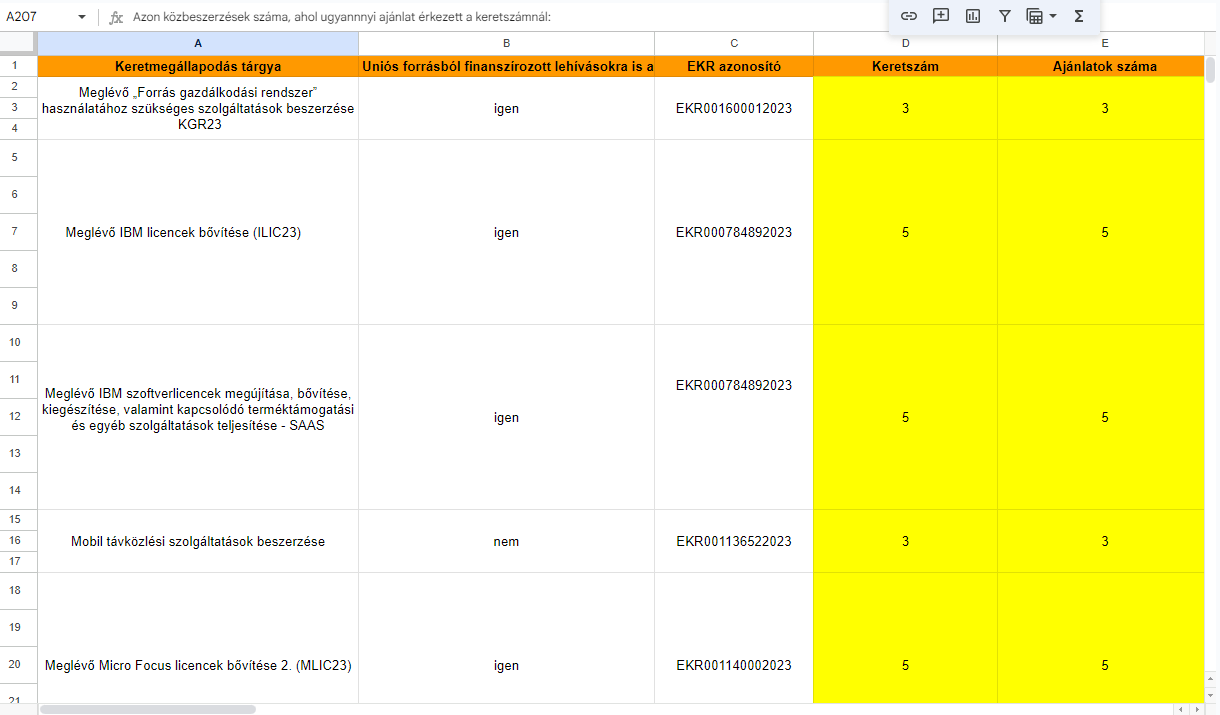Viewport: 1220px width, 715px height.
Task: Open the Name box dropdown arrow
Action: tap(81, 17)
